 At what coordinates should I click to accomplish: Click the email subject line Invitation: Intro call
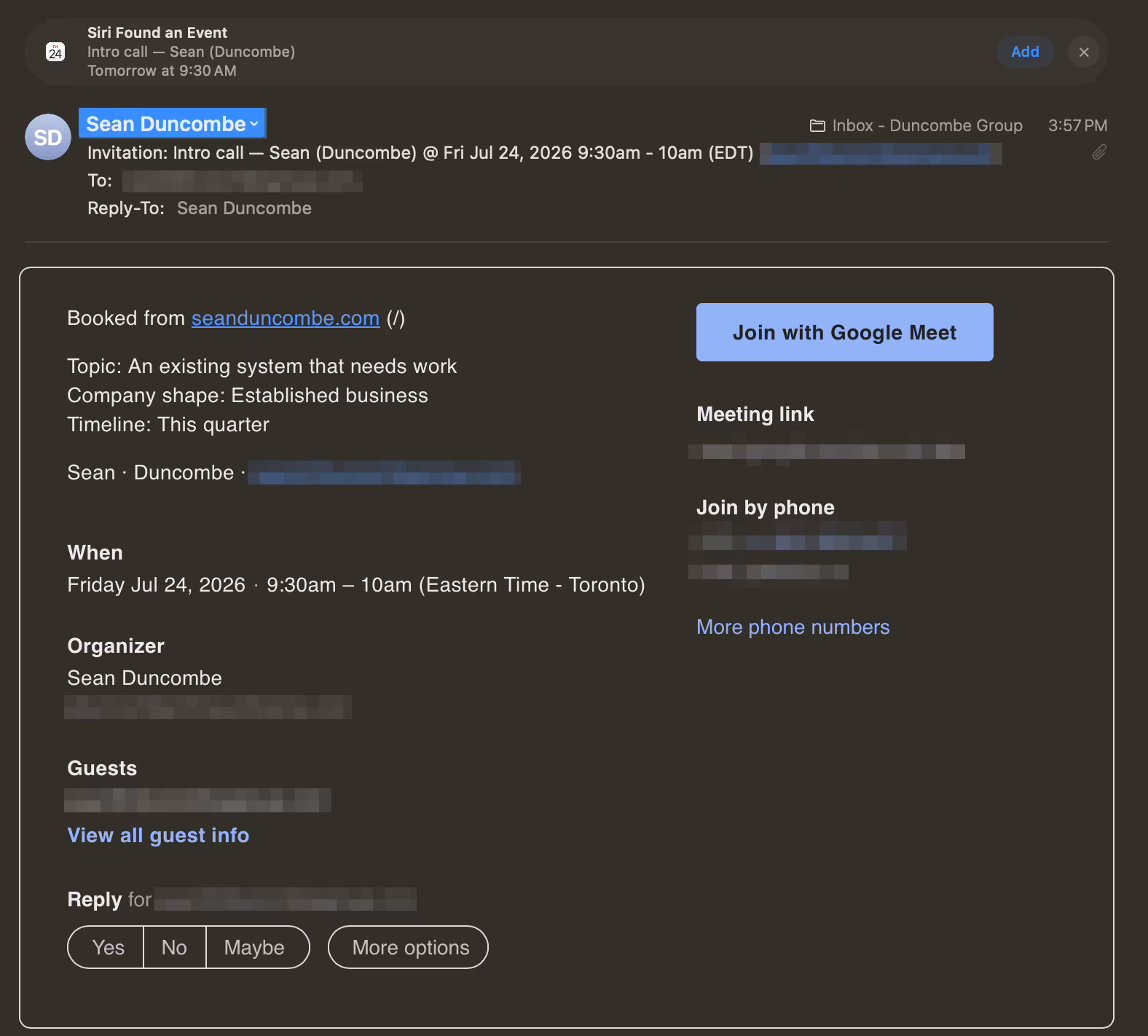(x=420, y=153)
